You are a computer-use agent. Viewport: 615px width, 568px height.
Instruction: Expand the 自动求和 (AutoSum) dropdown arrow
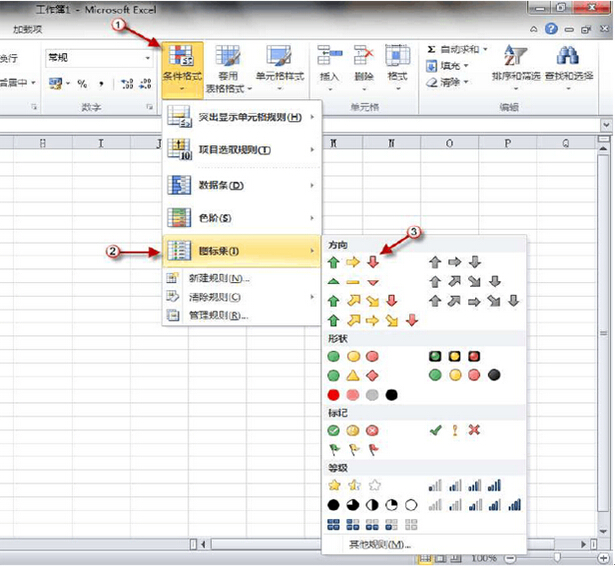486,48
